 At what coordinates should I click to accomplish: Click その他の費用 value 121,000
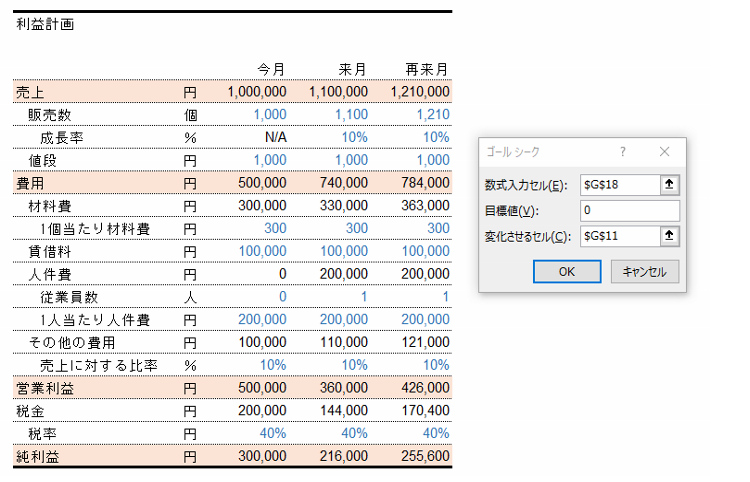(426, 343)
